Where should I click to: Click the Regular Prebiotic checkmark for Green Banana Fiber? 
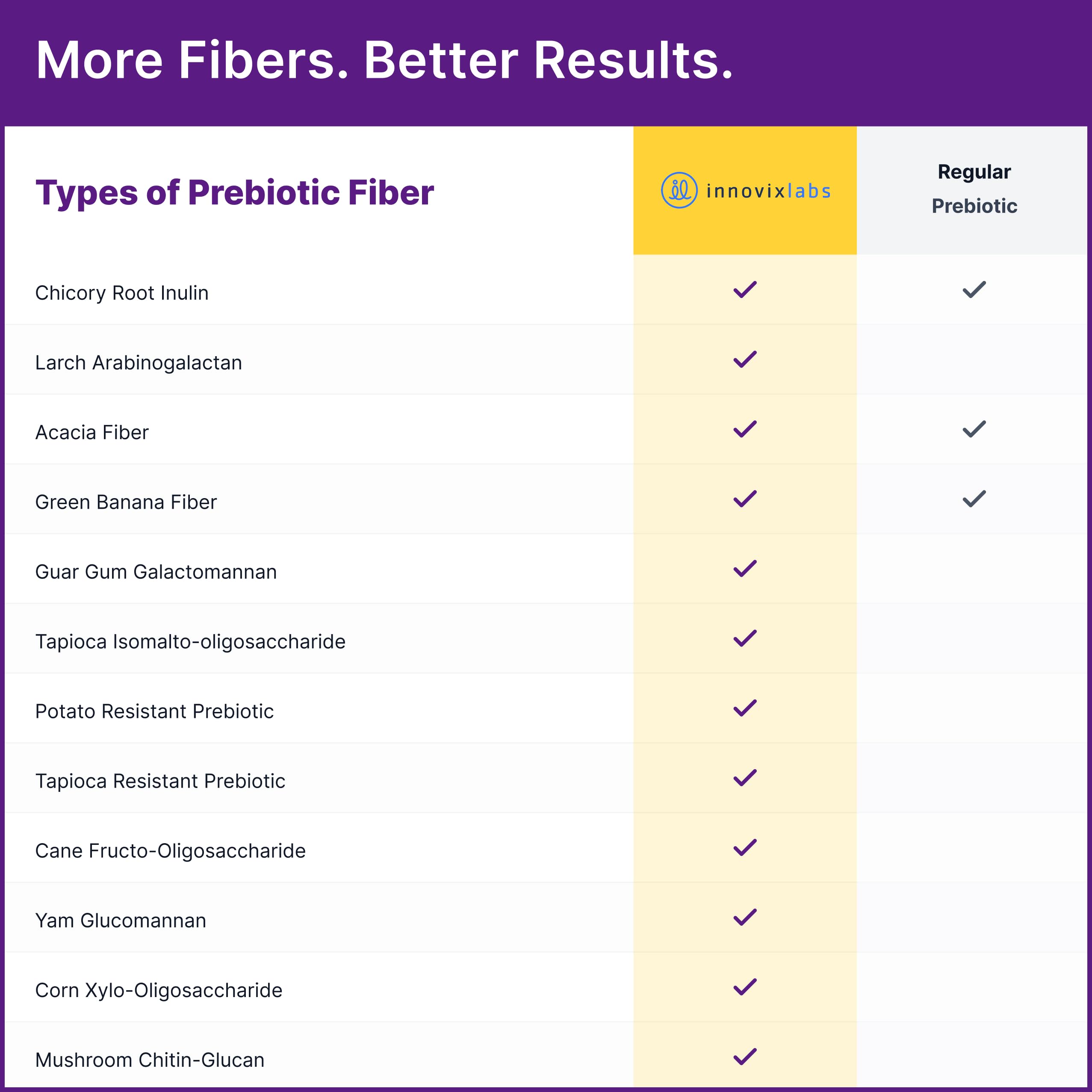(974, 499)
